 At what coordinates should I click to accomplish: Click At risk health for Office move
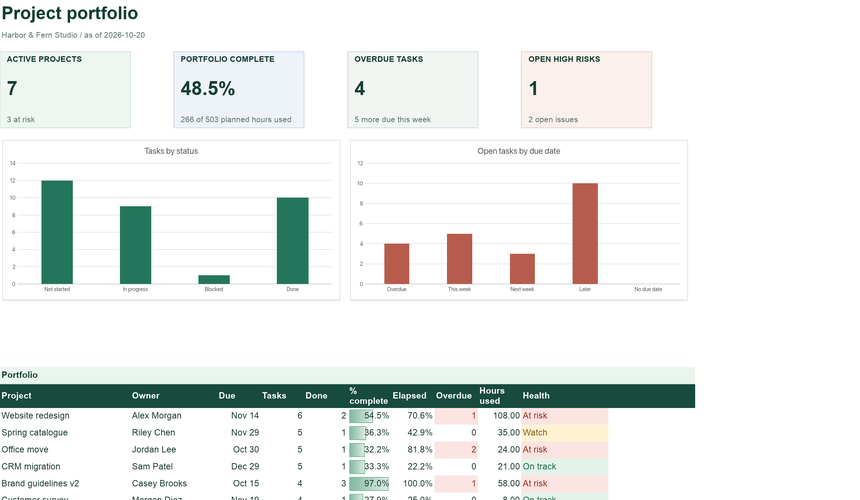pos(564,450)
